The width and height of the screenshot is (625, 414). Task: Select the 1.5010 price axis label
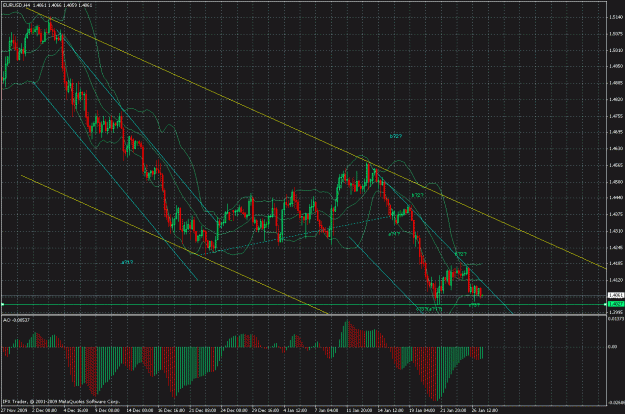click(x=616, y=50)
